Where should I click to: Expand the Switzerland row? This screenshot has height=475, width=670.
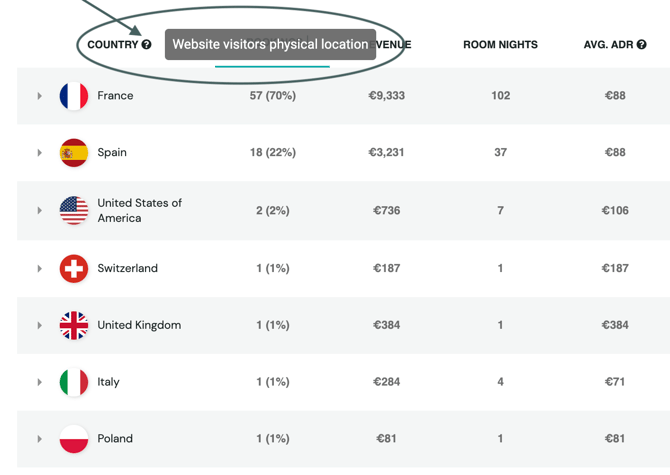40,268
